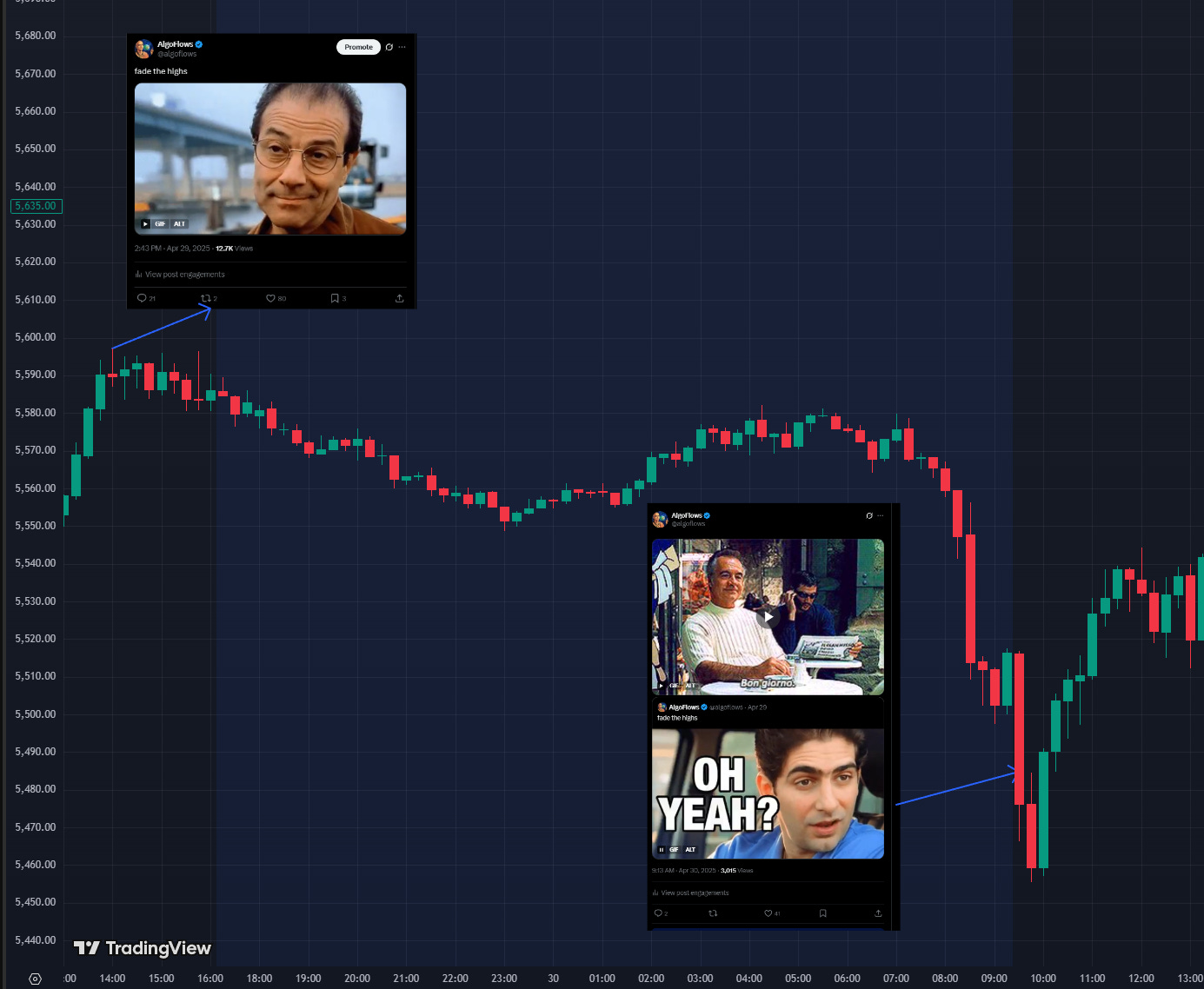Click 2:43 PM Apr 29, 2025 timestamp

point(172,249)
